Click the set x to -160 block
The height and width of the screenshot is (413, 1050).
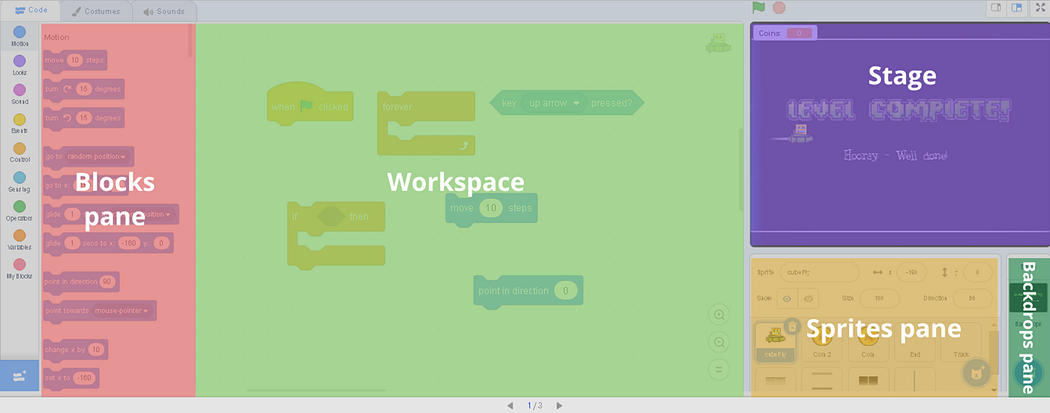click(71, 378)
